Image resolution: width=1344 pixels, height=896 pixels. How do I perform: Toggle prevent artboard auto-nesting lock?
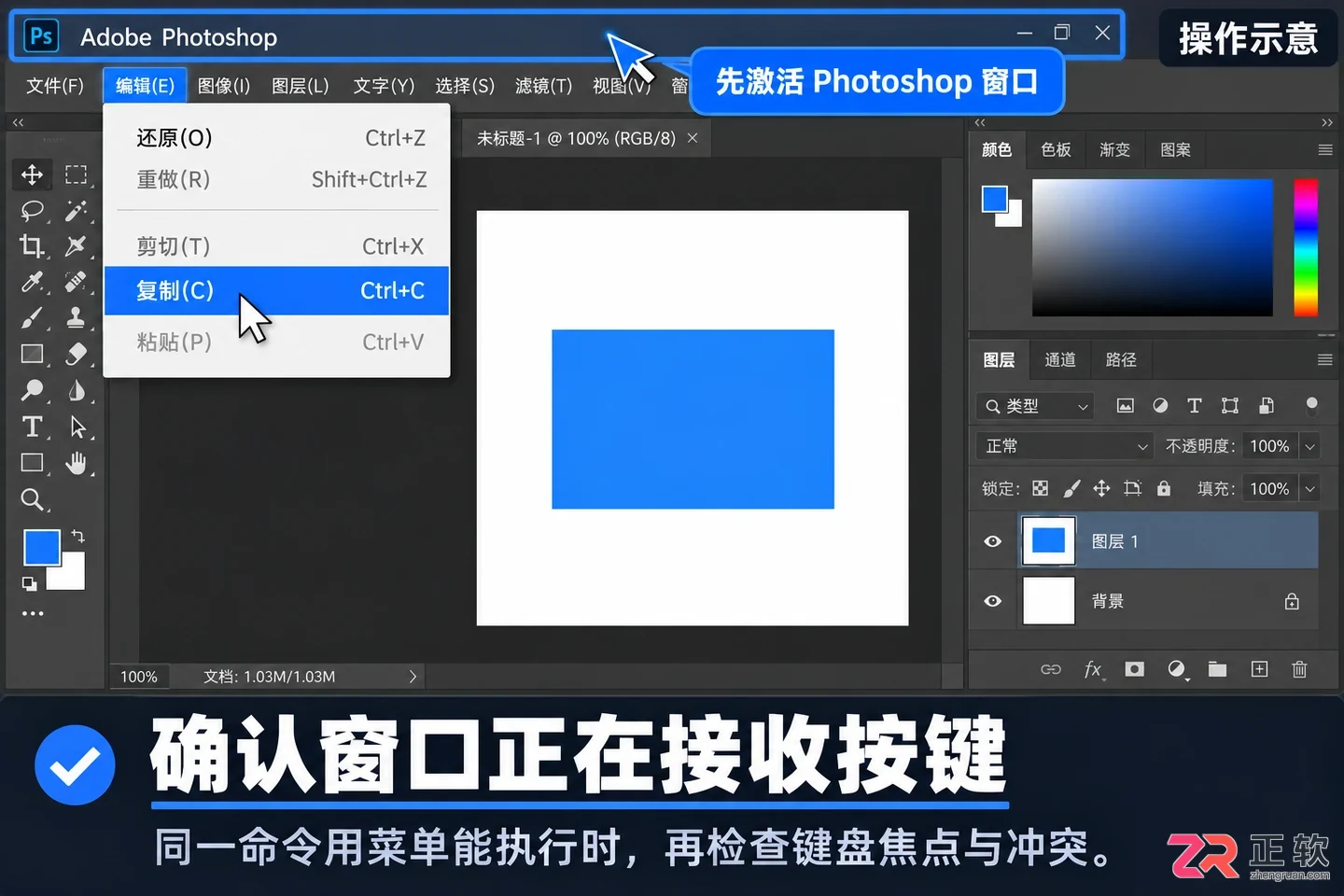point(1132,488)
